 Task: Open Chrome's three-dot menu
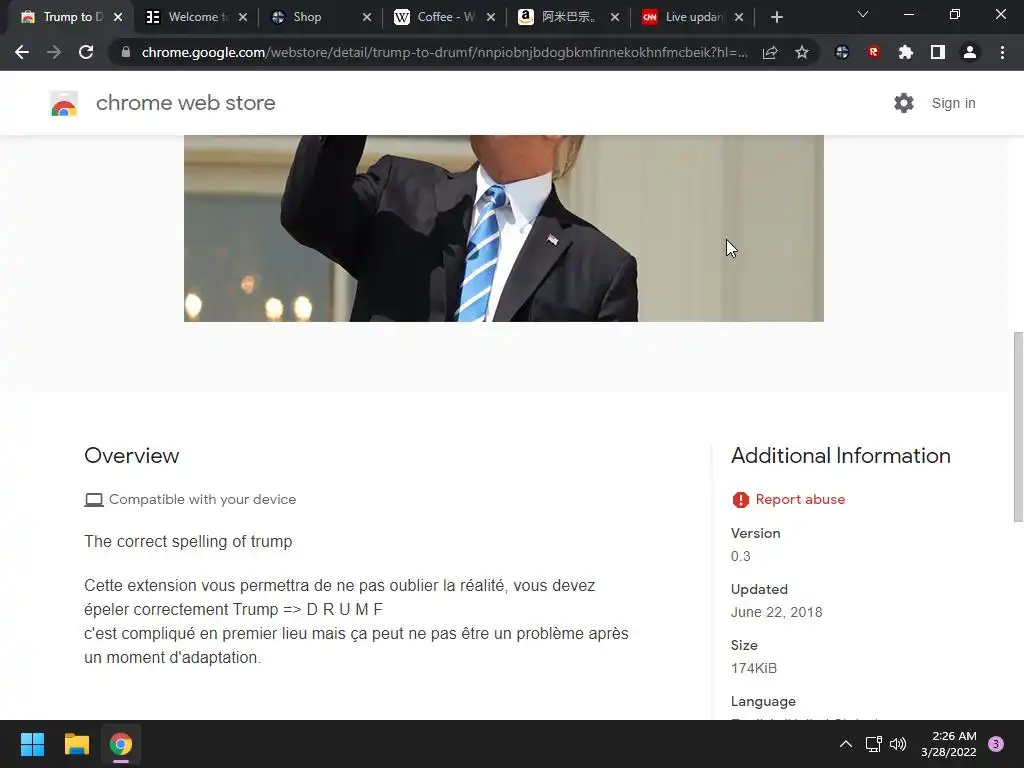[x=1002, y=52]
